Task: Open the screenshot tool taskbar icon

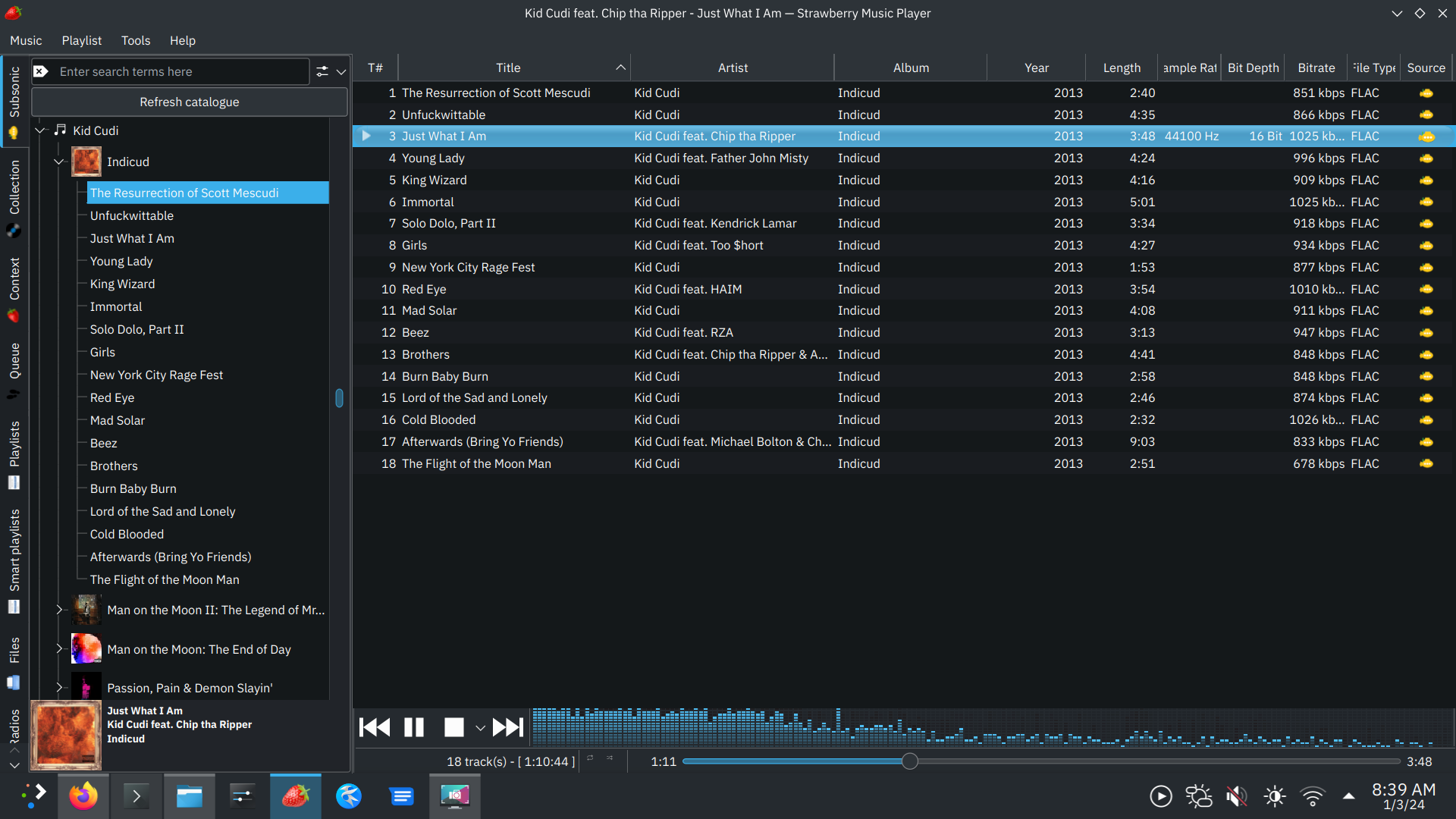Action: [x=455, y=795]
